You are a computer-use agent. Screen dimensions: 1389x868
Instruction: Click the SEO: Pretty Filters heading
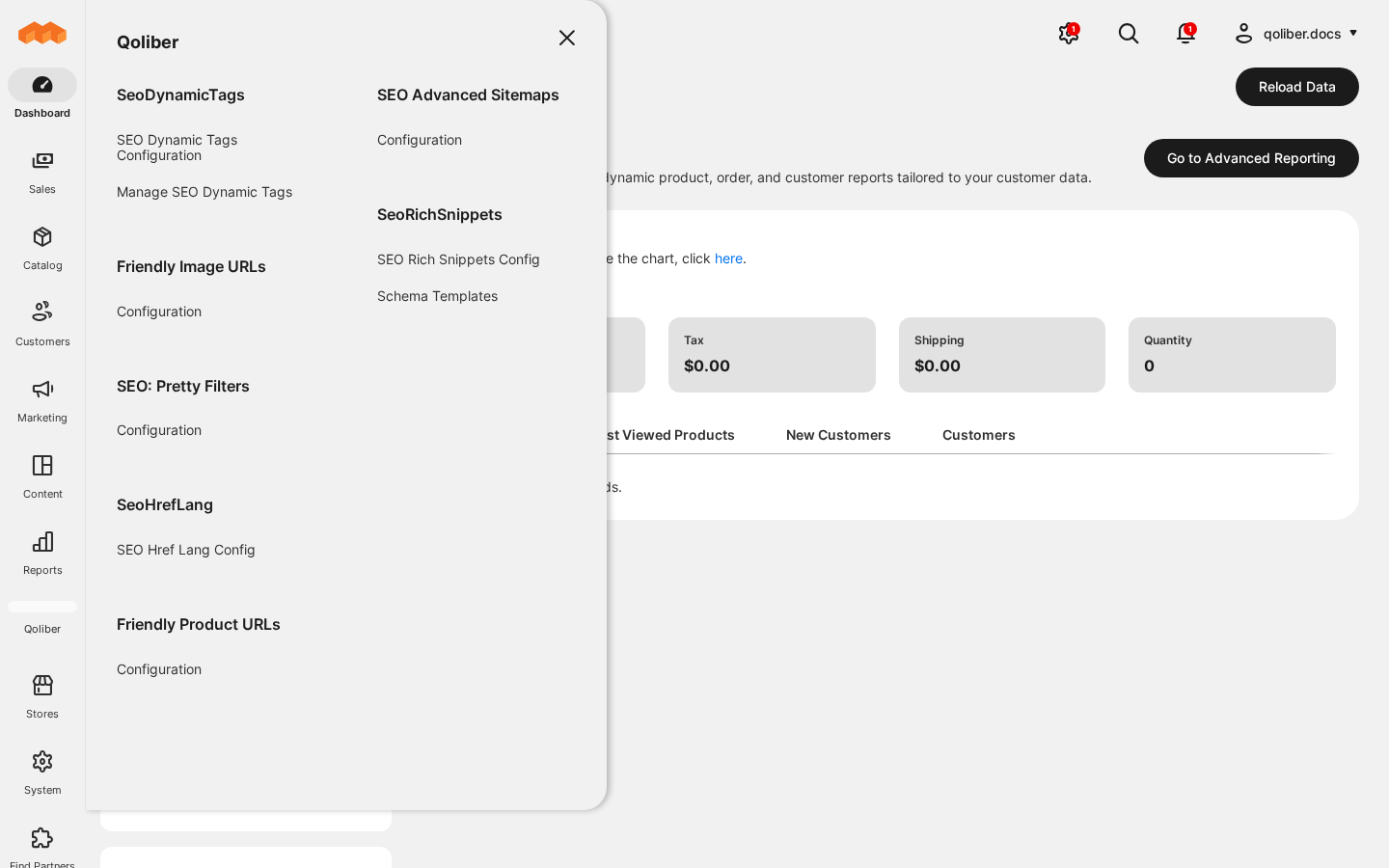183,386
